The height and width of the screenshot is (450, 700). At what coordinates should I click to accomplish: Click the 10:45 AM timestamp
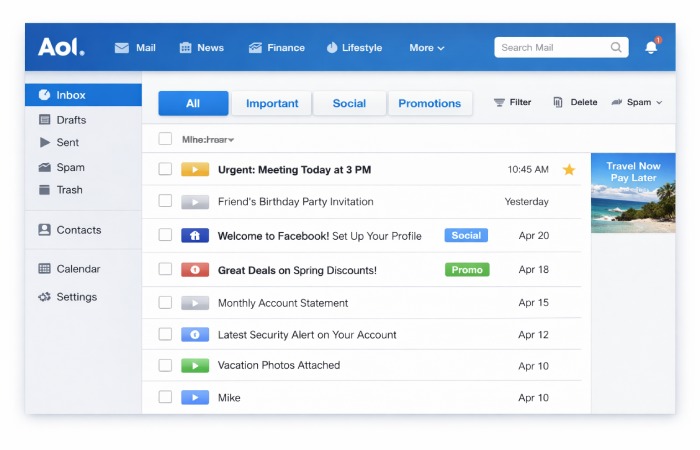click(x=528, y=169)
